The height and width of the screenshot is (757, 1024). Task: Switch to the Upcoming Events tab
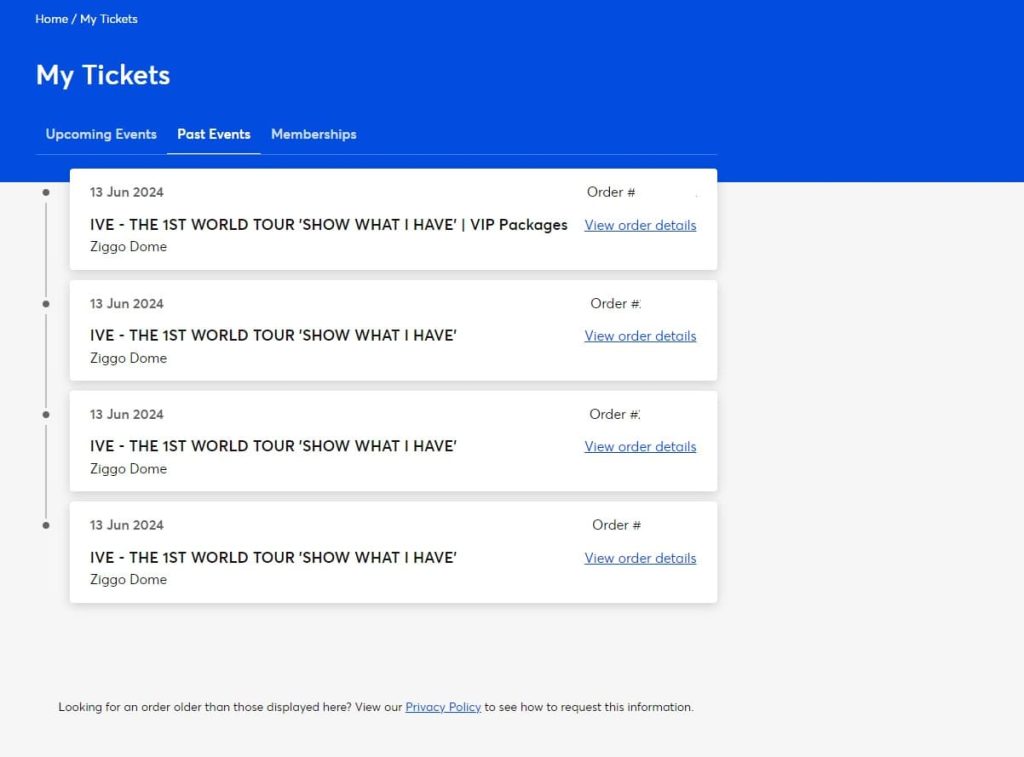pyautogui.click(x=101, y=134)
